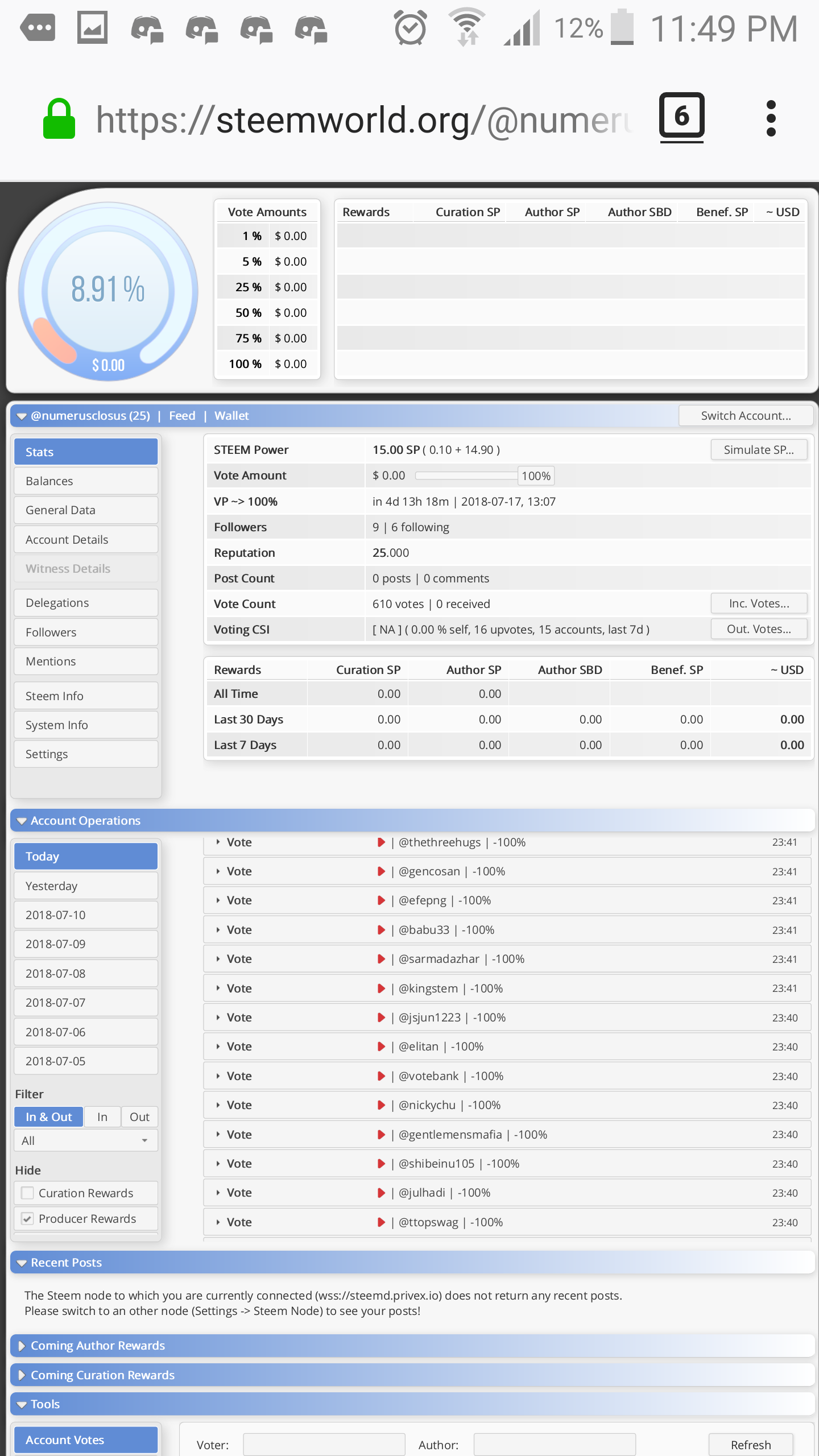The width and height of the screenshot is (819, 1456).
Task: Click the Simulate SP button
Action: (759, 449)
